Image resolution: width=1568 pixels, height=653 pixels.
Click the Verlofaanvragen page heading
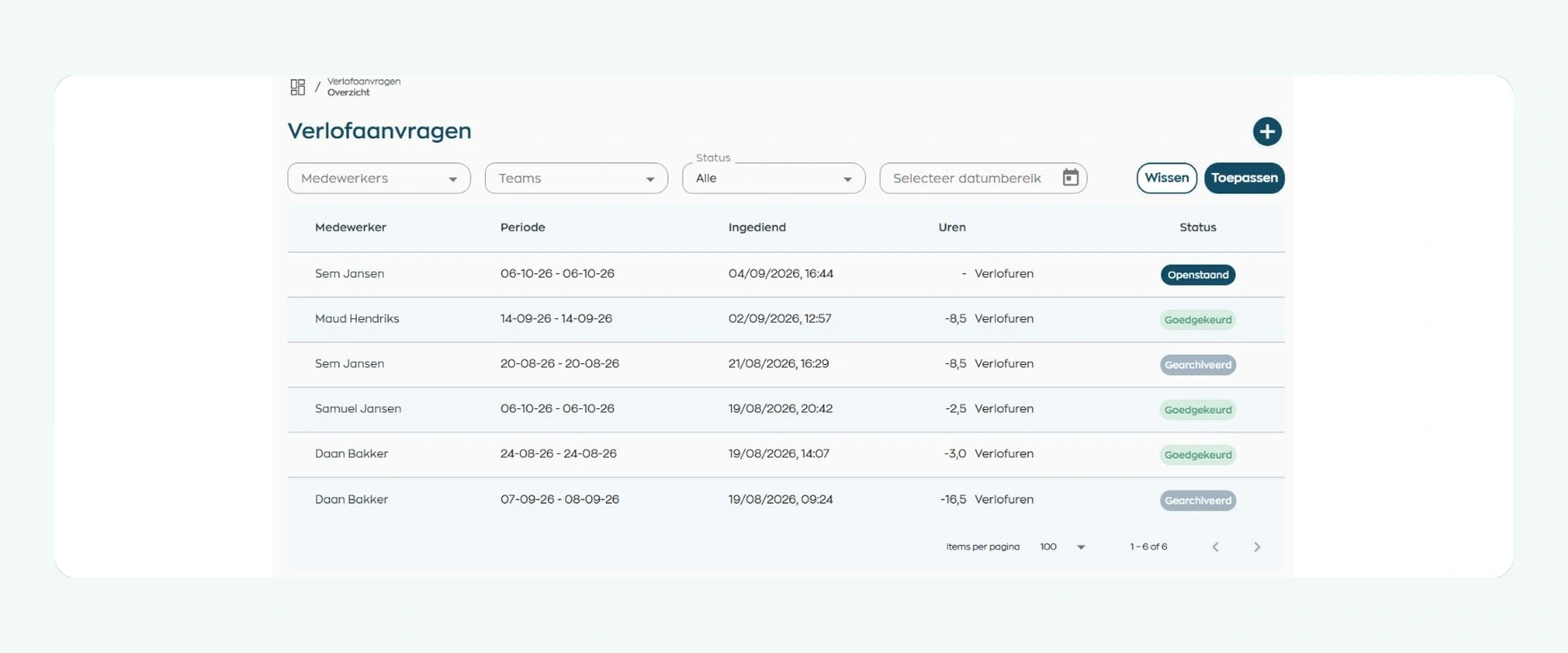point(380,131)
